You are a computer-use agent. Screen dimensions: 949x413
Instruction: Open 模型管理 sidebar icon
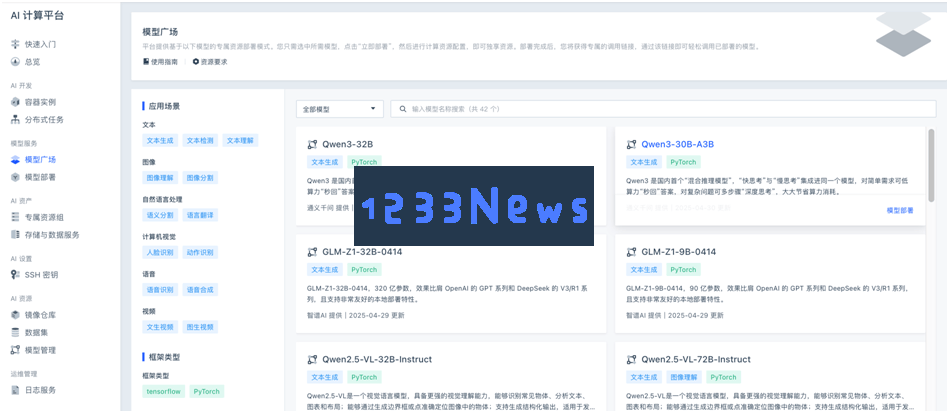coord(16,350)
